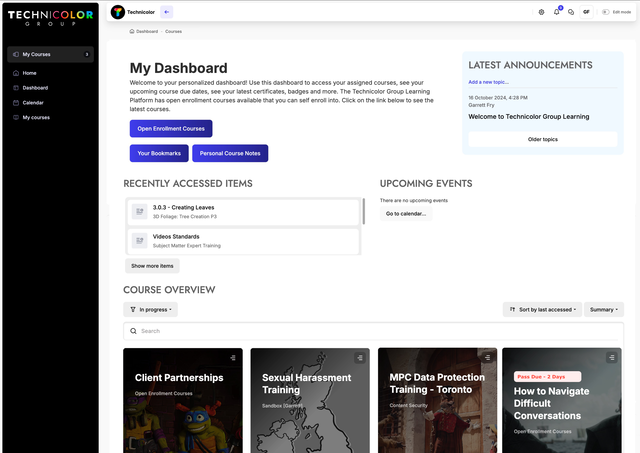
Task: Click the Home icon in sidebar
Action: (16, 73)
